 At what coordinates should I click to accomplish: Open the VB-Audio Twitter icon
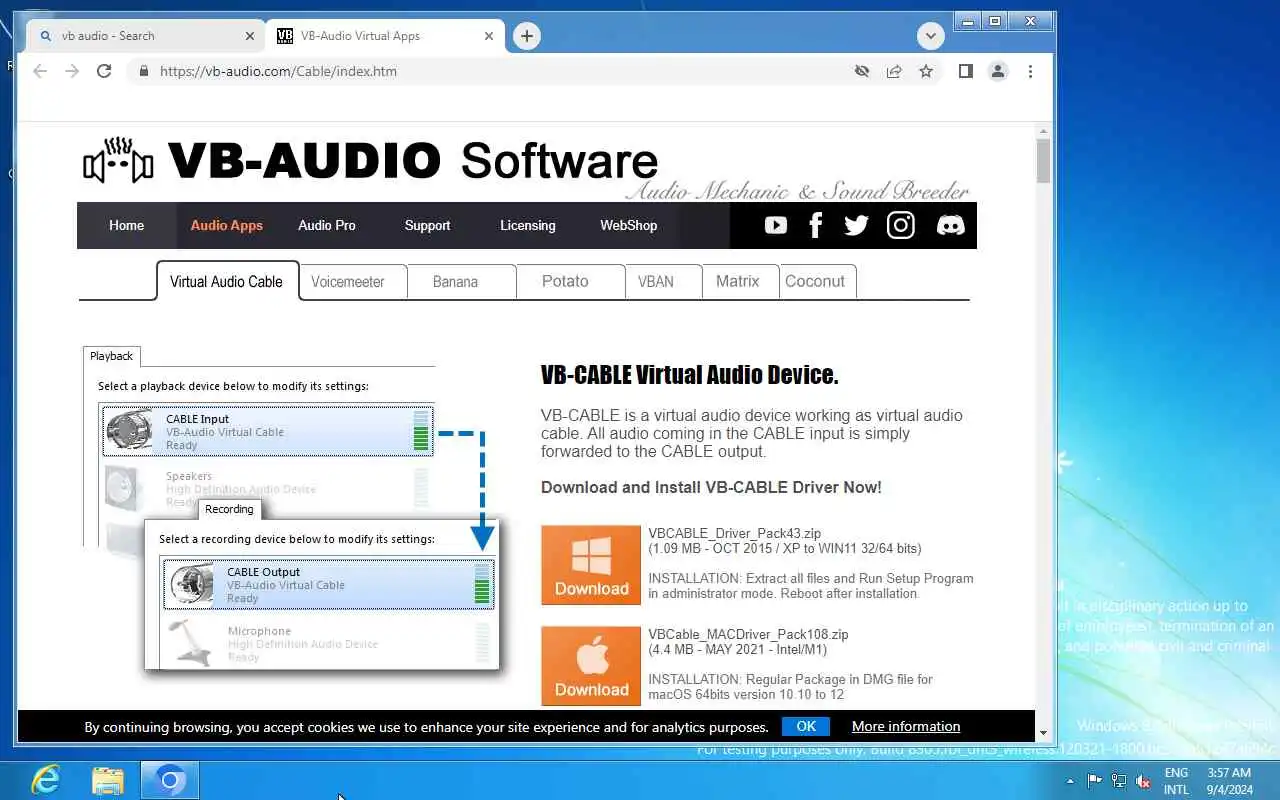[x=856, y=225]
